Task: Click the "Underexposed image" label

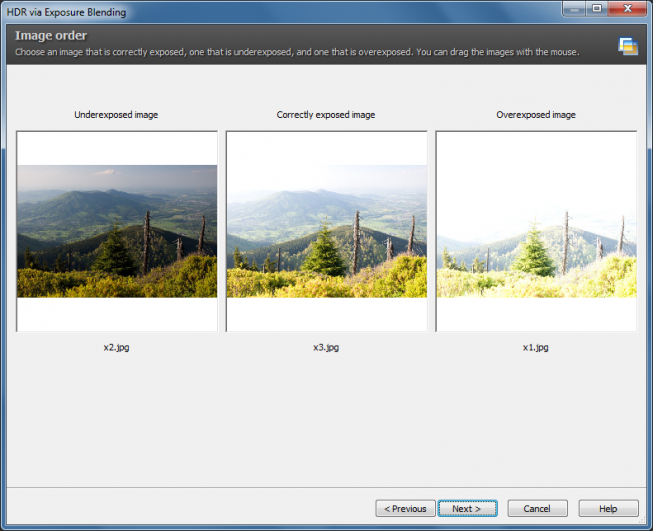Action: (116, 115)
